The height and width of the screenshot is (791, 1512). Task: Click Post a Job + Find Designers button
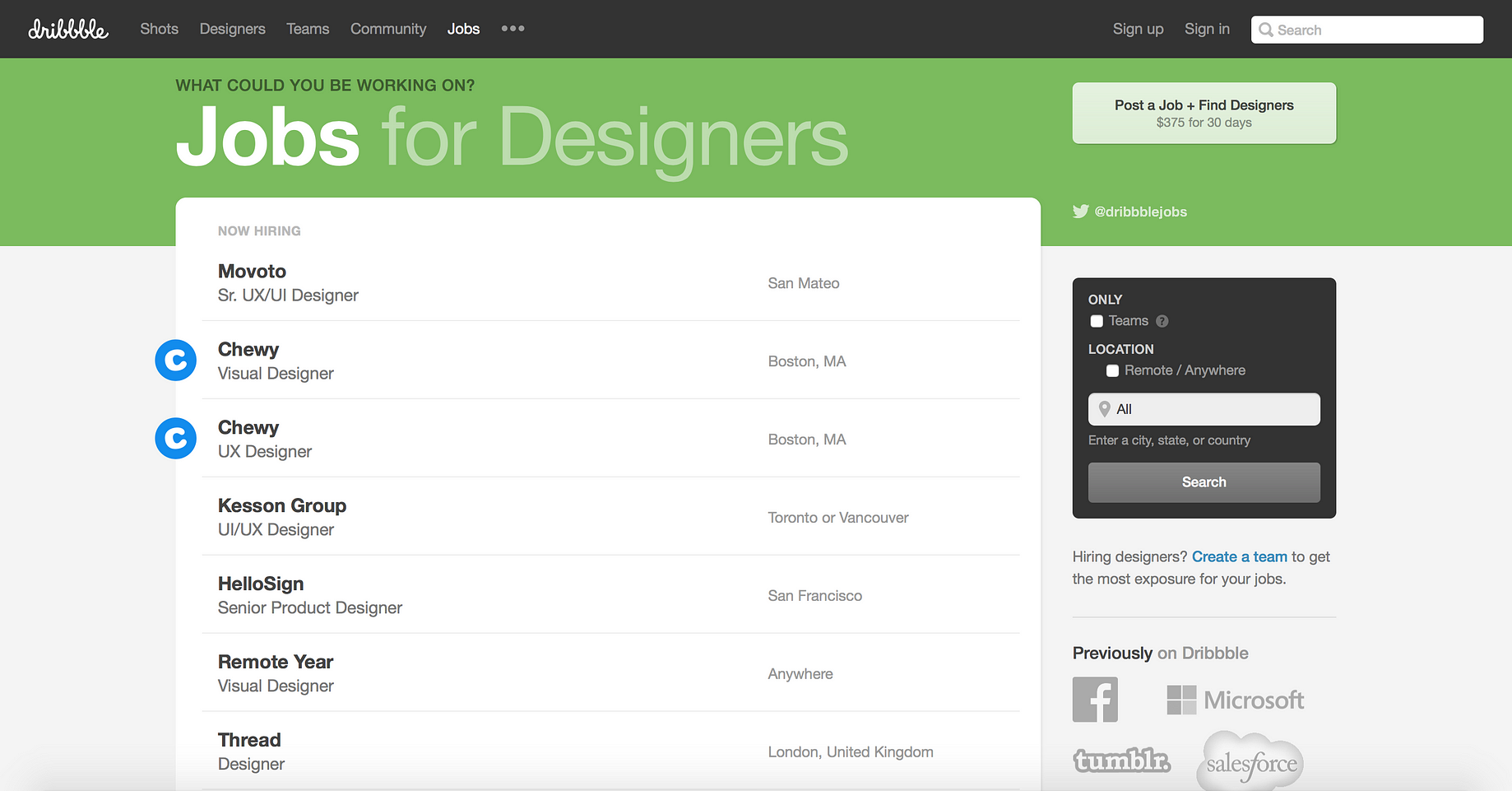click(1204, 113)
